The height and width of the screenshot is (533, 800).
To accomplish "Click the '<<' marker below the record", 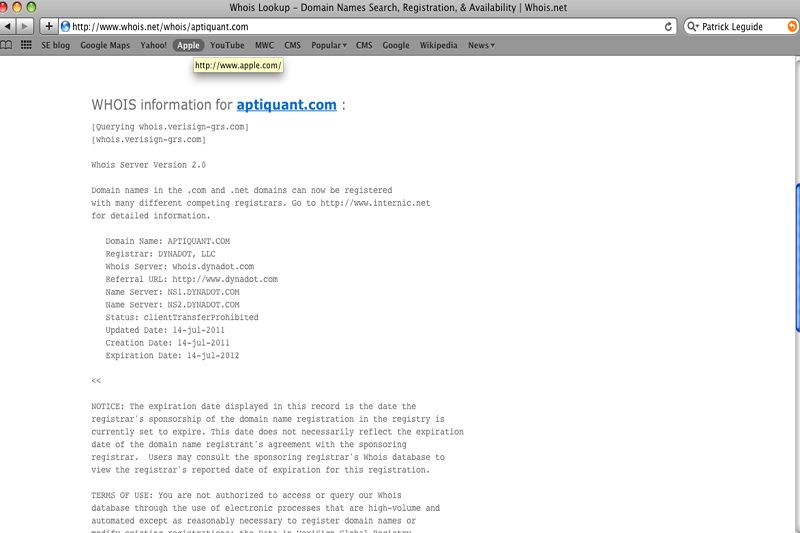I will [96, 381].
